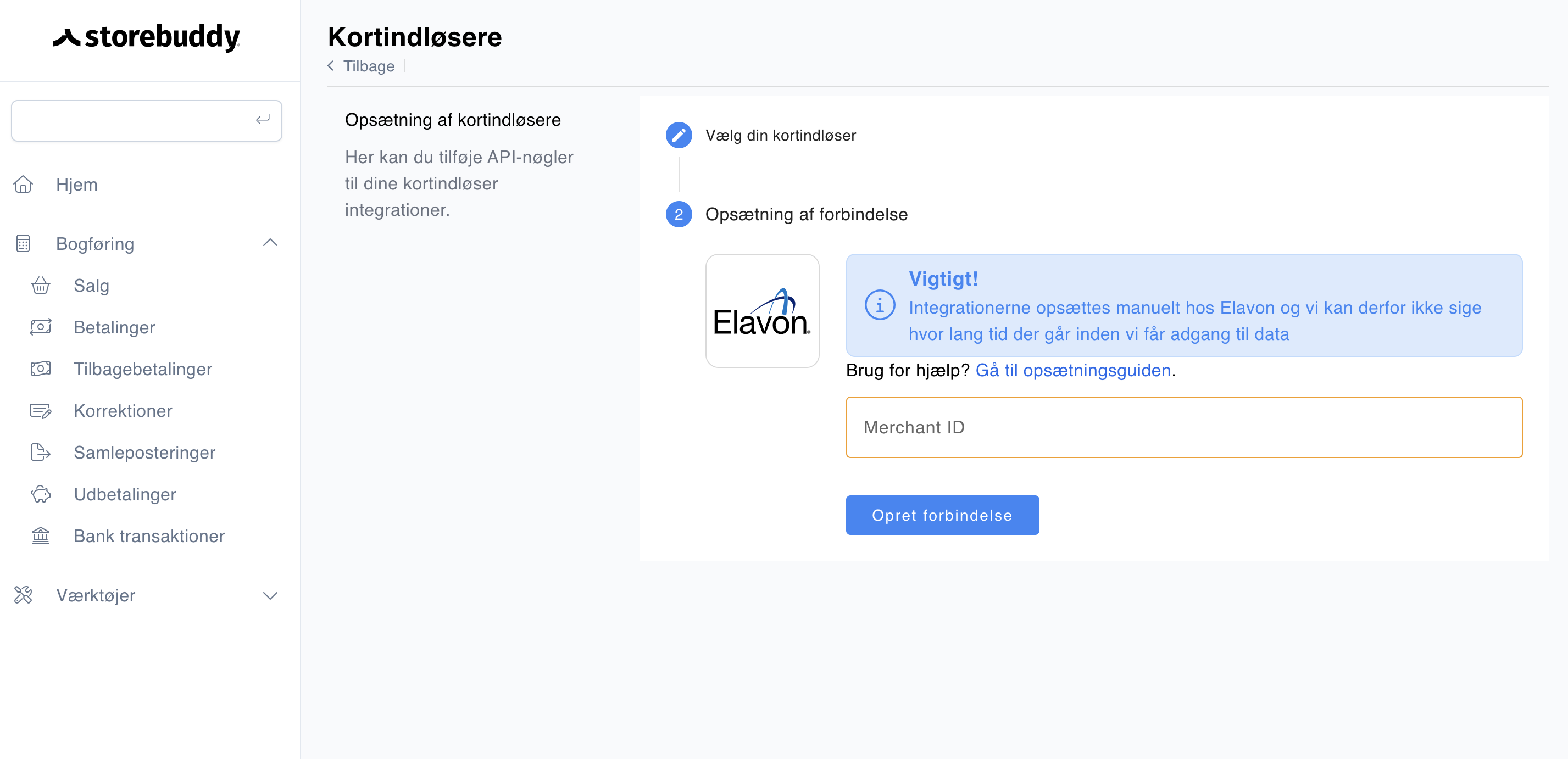The image size is (1568, 759).
Task: Click the info icon in Vigtigt notice
Action: coord(880,305)
